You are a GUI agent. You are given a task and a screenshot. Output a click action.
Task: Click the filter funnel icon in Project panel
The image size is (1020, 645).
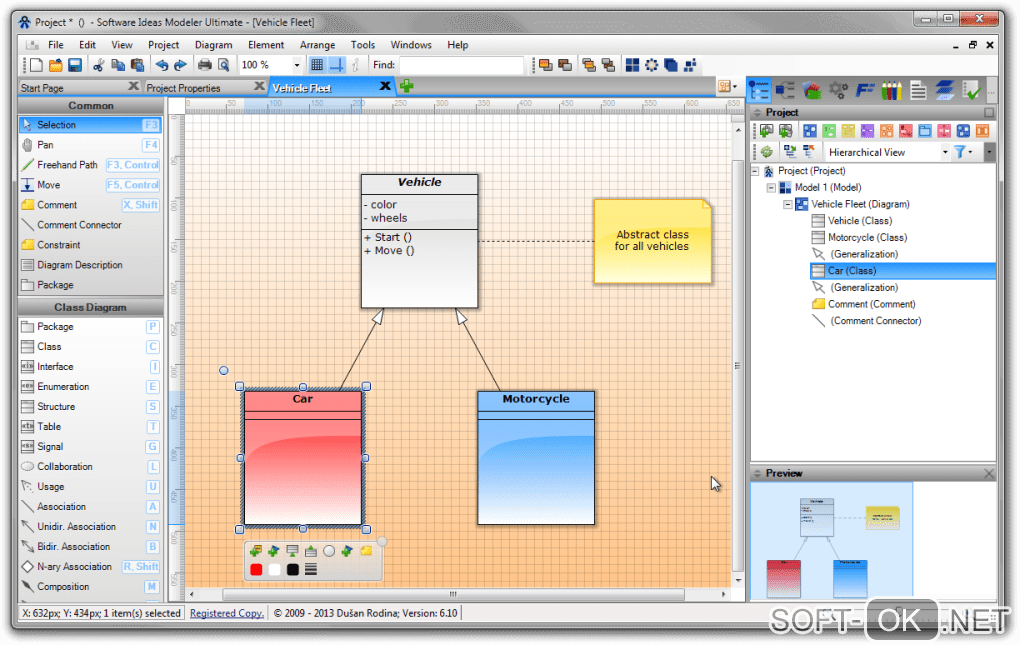coord(960,152)
